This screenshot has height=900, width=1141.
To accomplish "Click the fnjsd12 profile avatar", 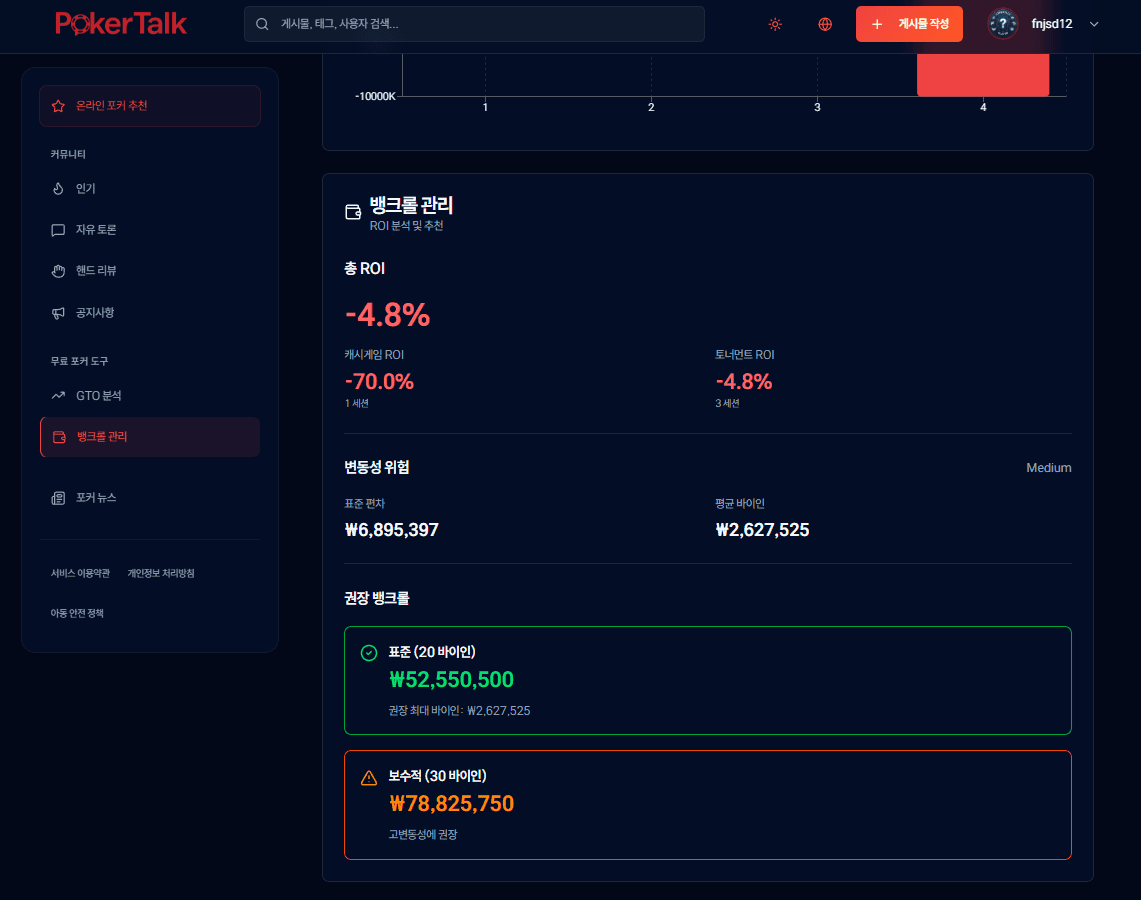I will [x=1002, y=24].
